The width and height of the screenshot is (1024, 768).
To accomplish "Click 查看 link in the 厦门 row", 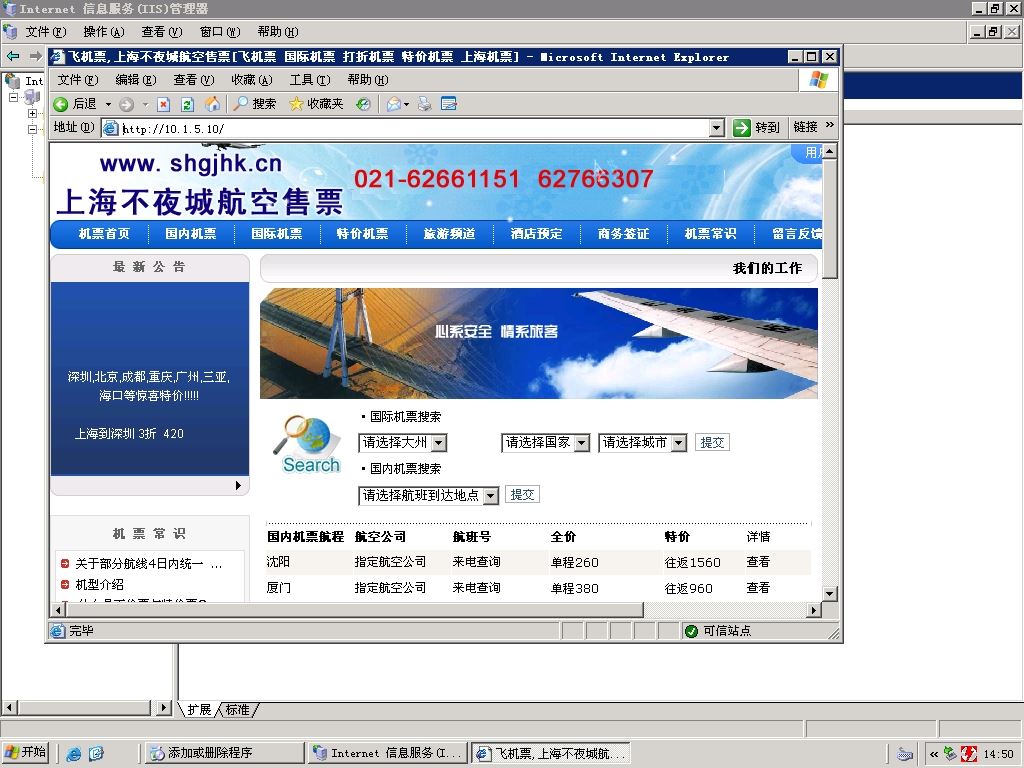I will [758, 588].
